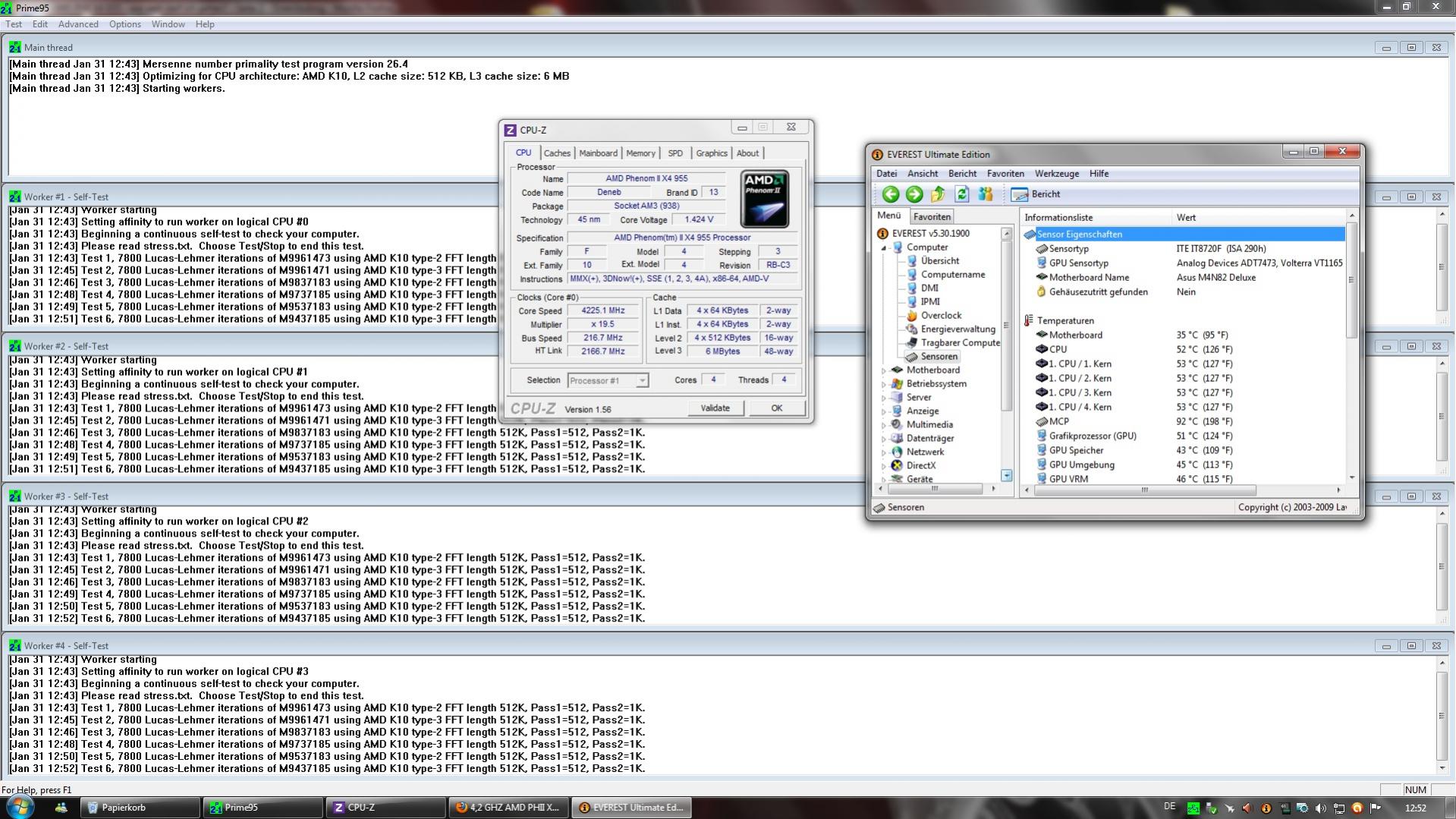
Task: Click the gear display tray icon
Action: [x=1302, y=808]
